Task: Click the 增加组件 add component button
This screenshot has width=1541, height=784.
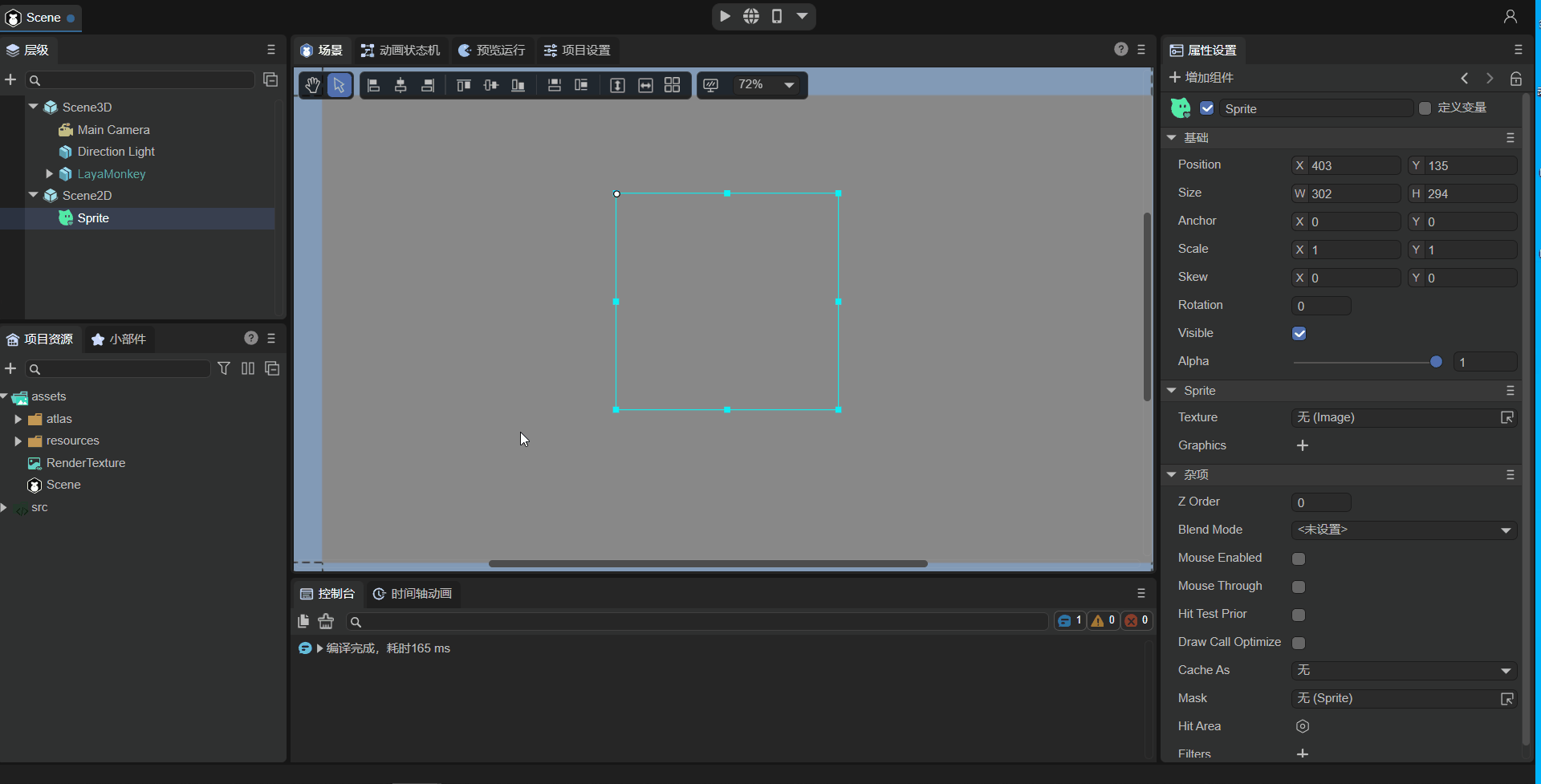Action: pyautogui.click(x=1201, y=78)
